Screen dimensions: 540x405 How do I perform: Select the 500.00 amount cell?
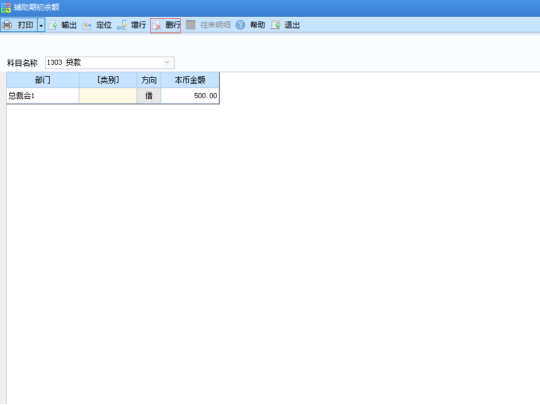[x=190, y=96]
